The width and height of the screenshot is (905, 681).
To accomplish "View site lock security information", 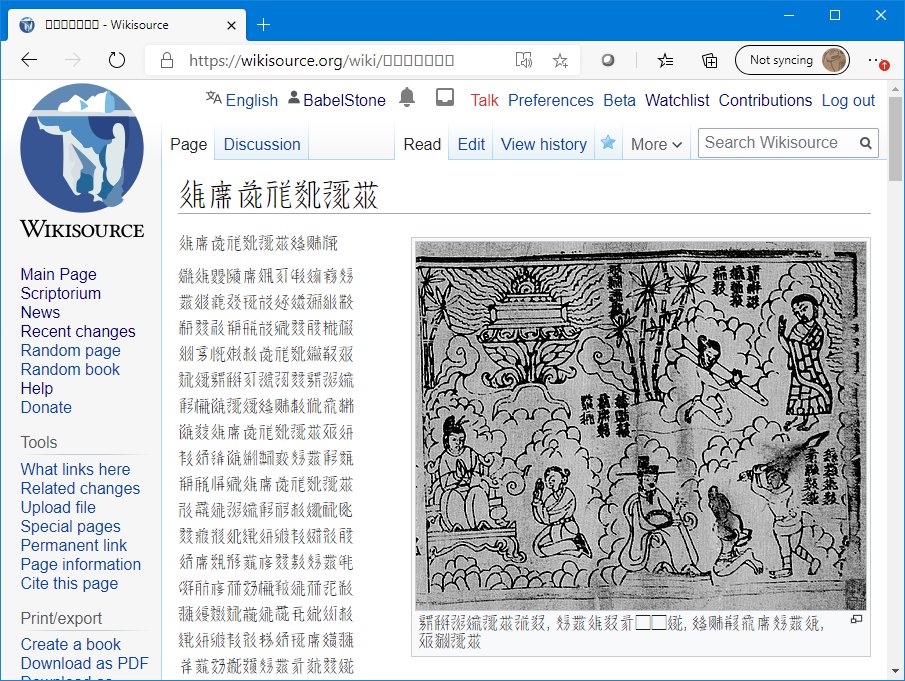I will pyautogui.click(x=167, y=60).
